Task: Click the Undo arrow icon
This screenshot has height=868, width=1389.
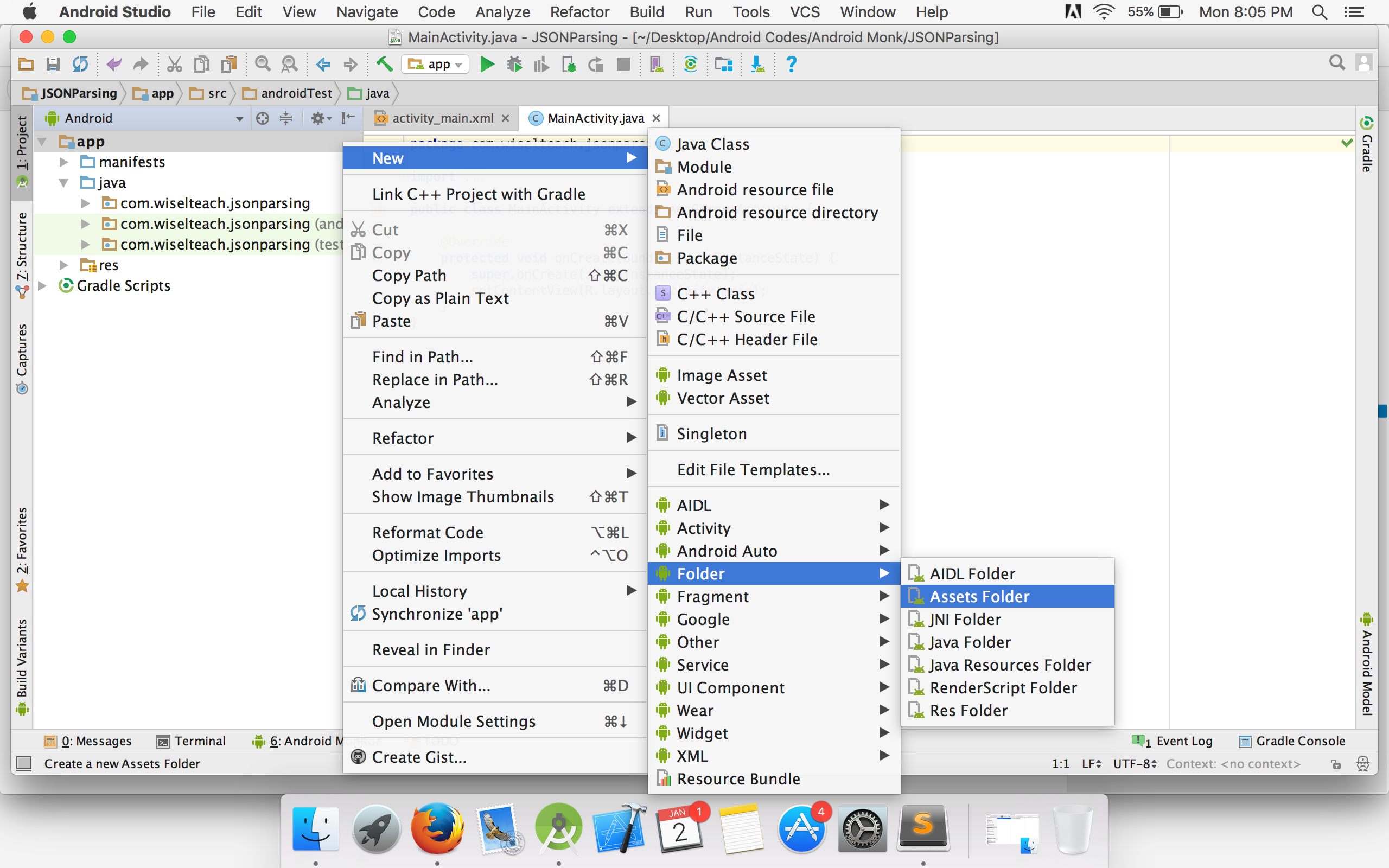Action: click(113, 65)
